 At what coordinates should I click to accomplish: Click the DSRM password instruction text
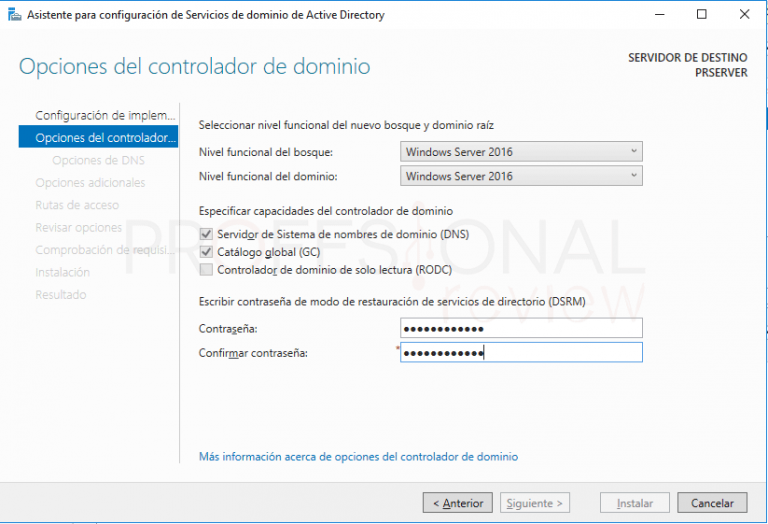point(392,302)
